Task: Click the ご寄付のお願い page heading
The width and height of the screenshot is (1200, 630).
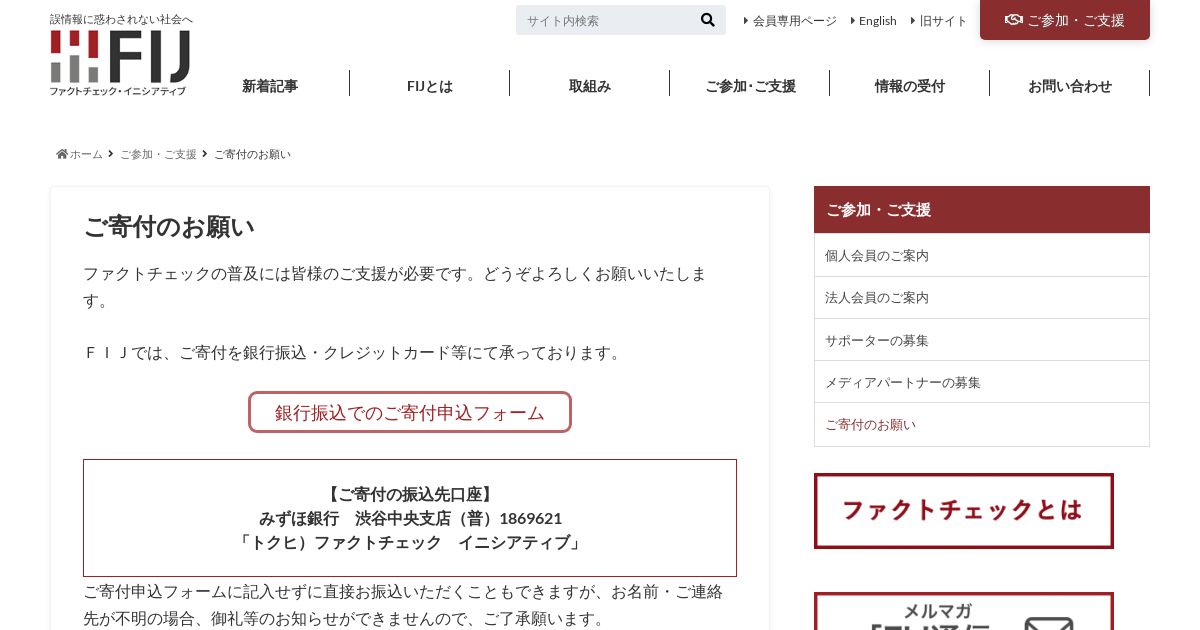Action: click(169, 227)
